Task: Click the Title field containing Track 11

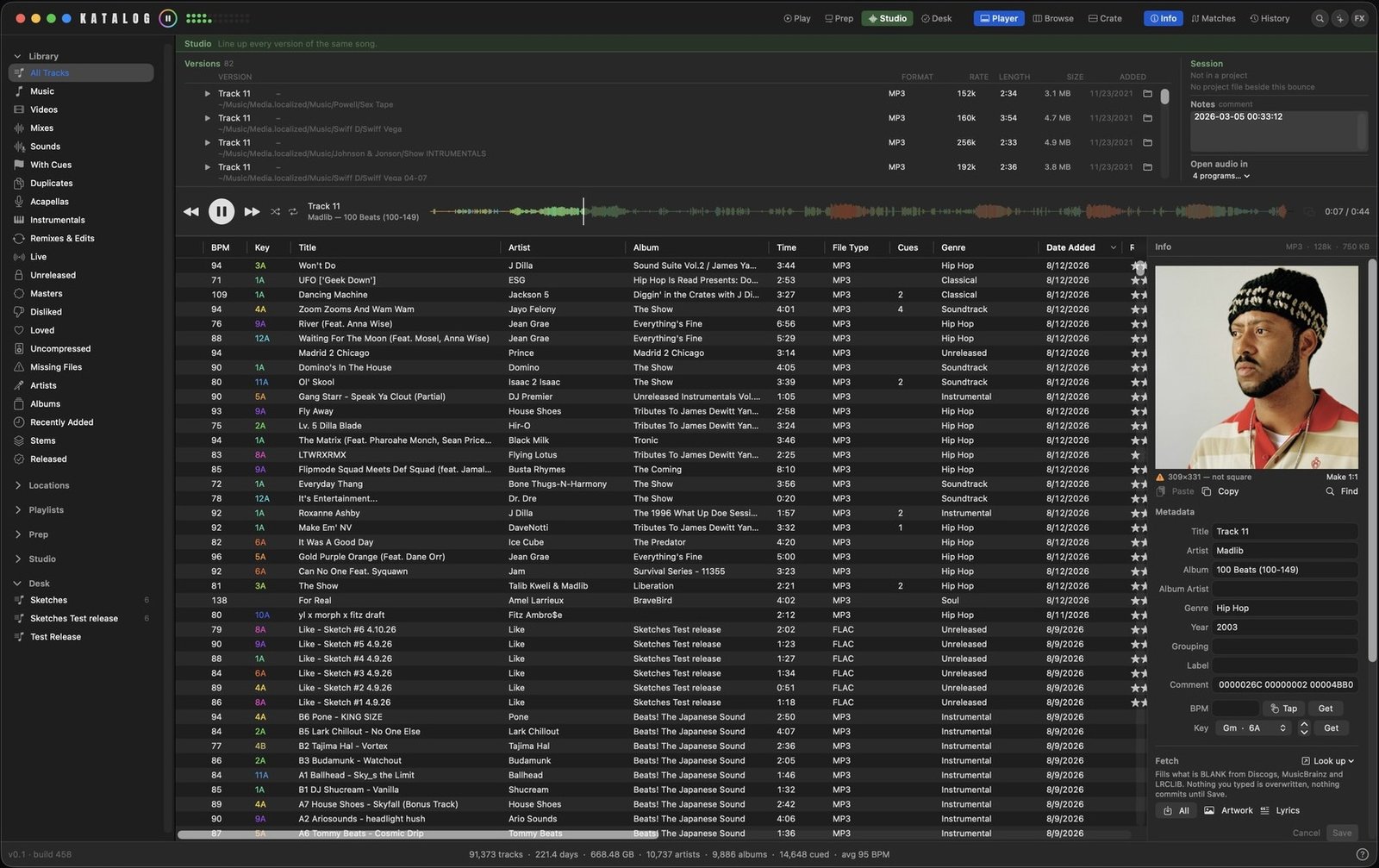Action: coord(1285,532)
